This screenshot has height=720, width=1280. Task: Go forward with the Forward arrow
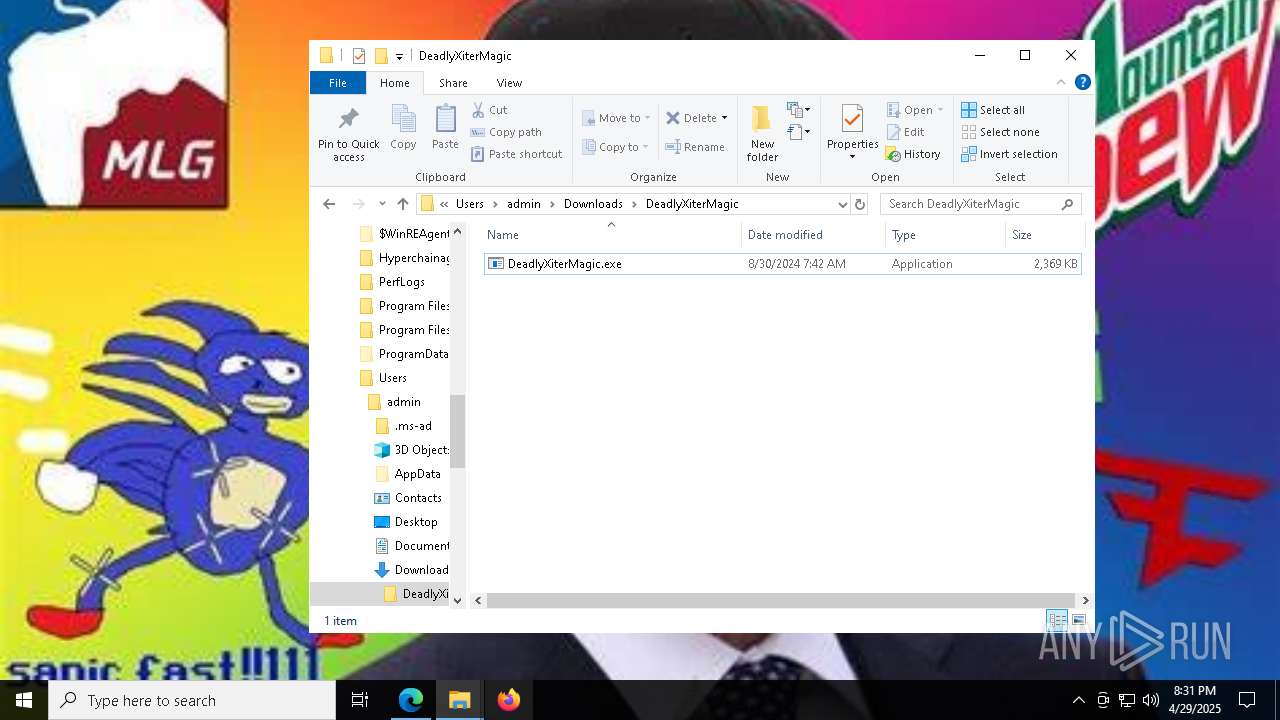pyautogui.click(x=359, y=204)
